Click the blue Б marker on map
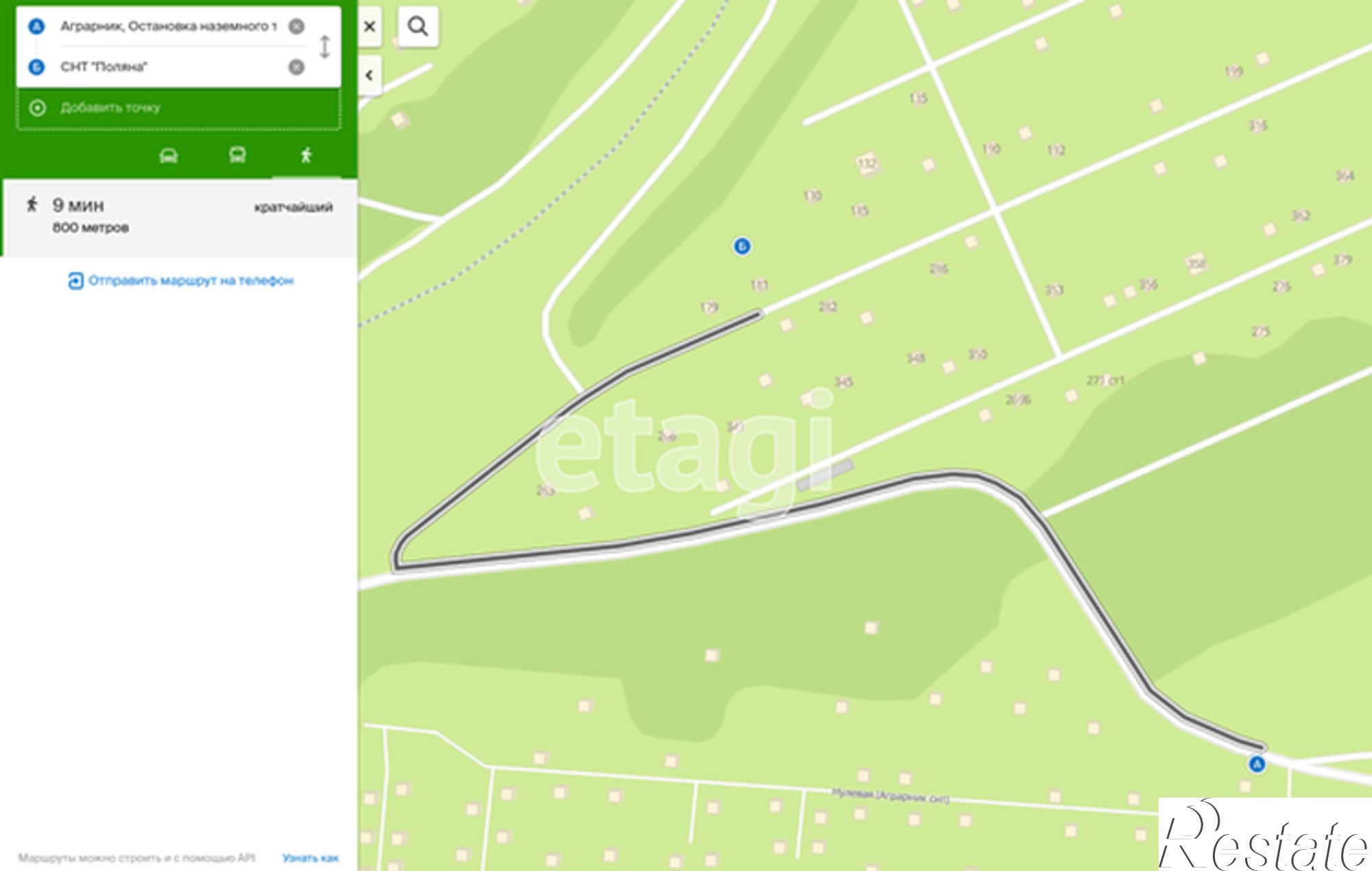Viewport: 1372px width, 871px height. [742, 246]
